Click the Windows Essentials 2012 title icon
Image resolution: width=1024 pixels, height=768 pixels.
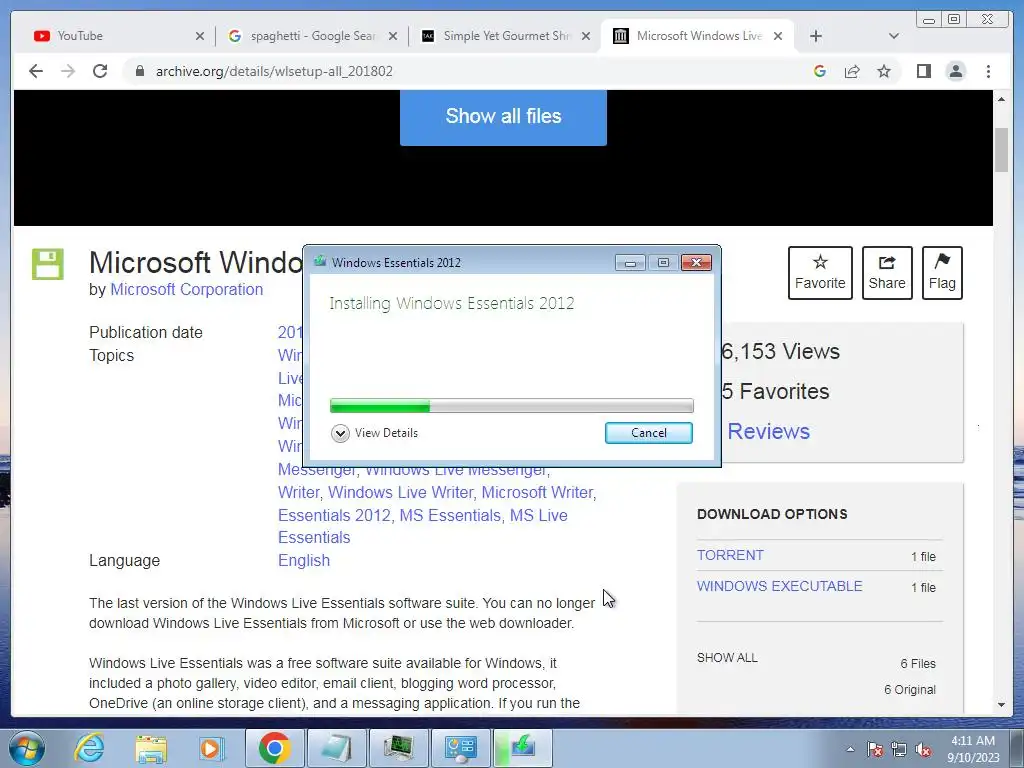pyautogui.click(x=320, y=262)
